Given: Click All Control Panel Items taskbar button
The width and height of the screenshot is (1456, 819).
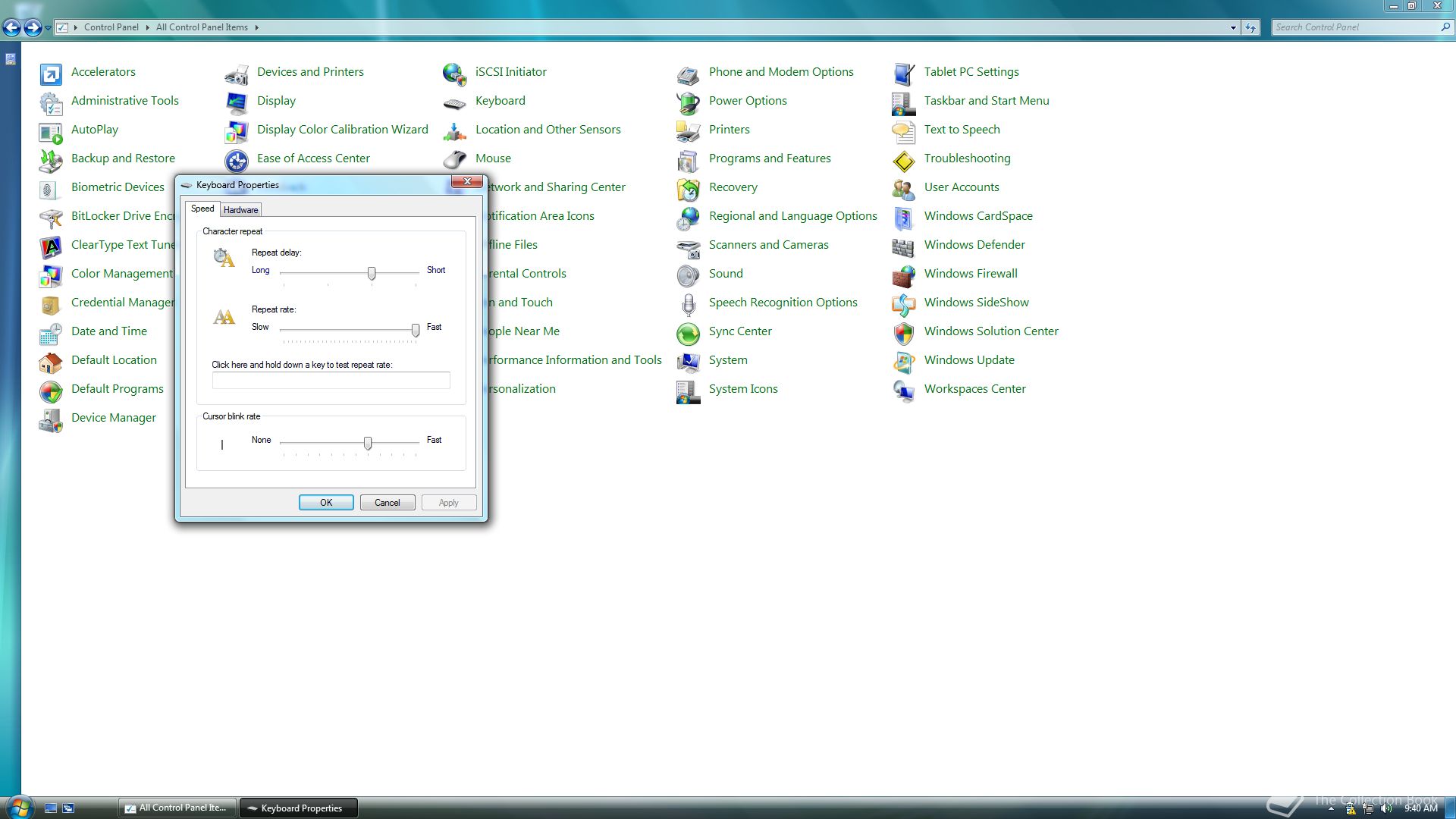Looking at the screenshot, I should pyautogui.click(x=177, y=808).
